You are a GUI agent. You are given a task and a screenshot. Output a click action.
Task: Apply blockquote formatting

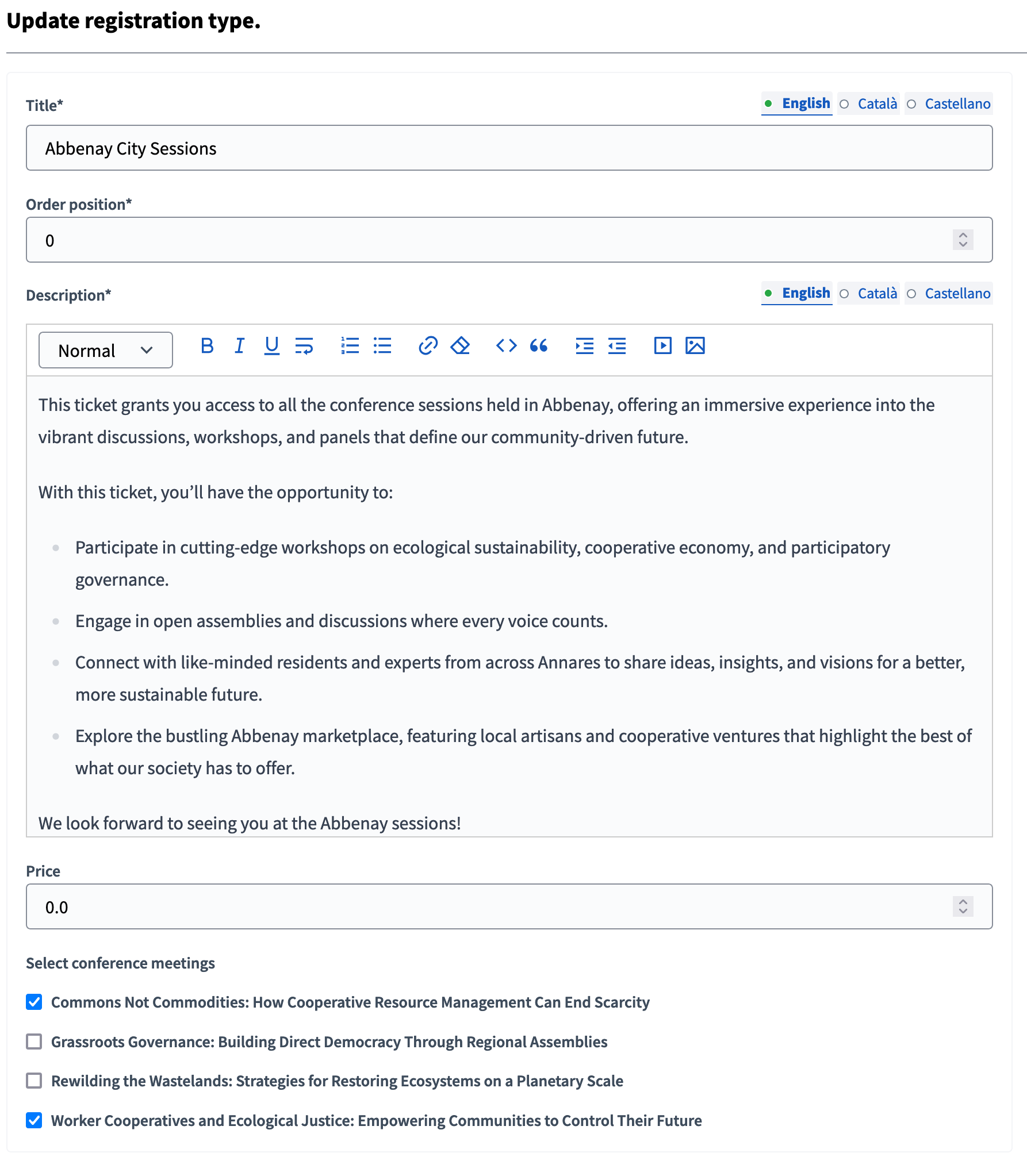pos(539,346)
